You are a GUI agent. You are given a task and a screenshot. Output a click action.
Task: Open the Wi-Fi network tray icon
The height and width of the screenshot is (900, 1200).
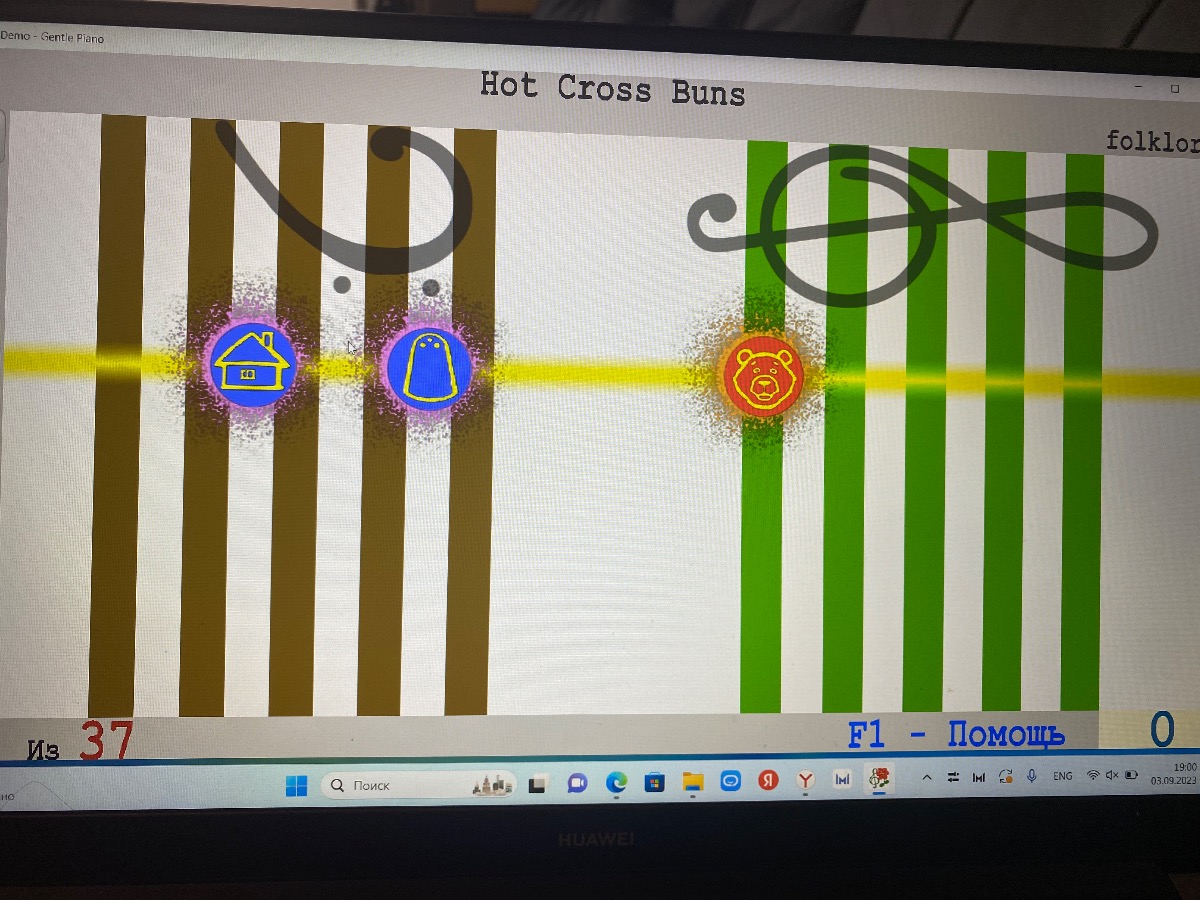(x=1093, y=775)
